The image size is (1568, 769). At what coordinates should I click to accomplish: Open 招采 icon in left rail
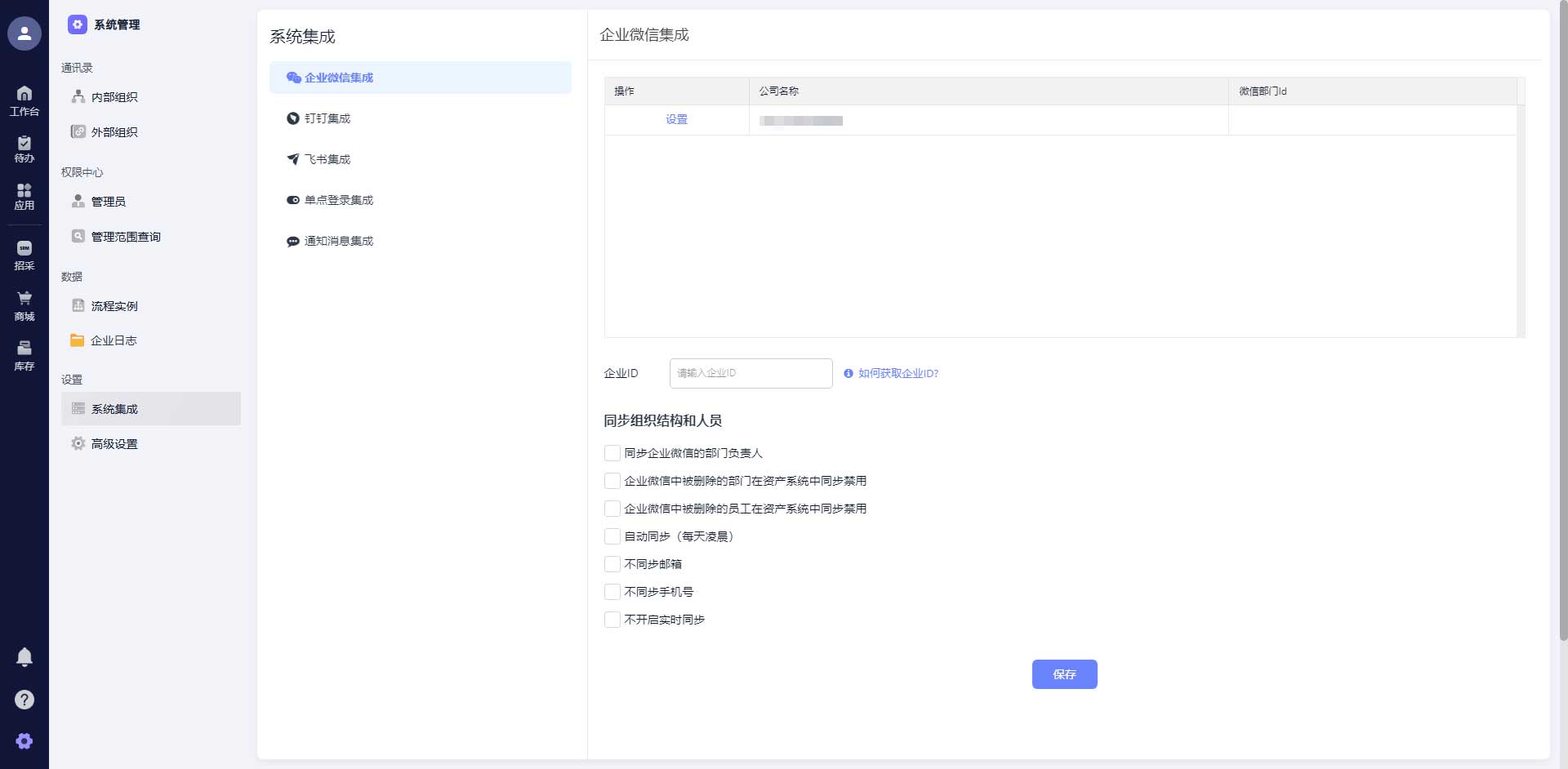[24, 248]
